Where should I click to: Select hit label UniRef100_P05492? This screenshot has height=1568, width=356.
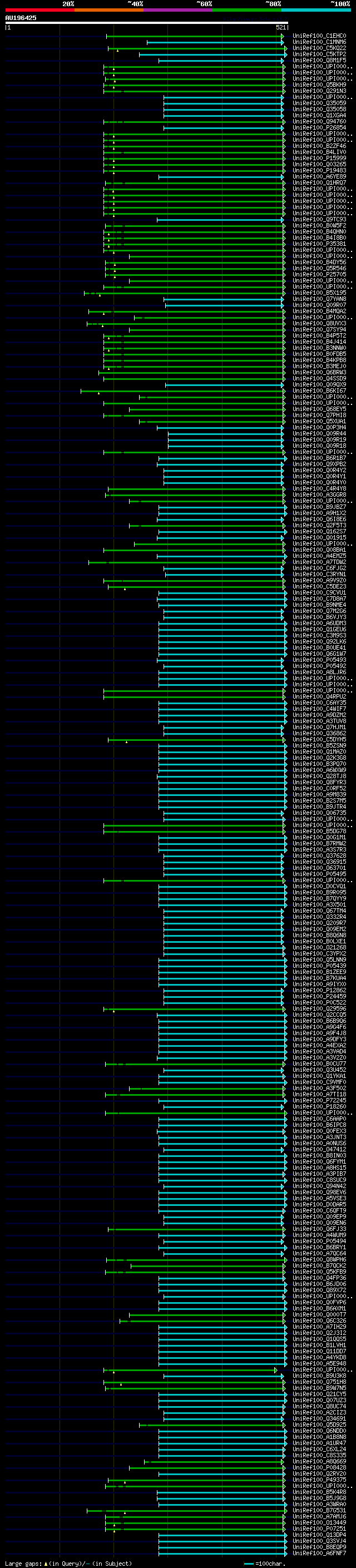click(x=319, y=666)
